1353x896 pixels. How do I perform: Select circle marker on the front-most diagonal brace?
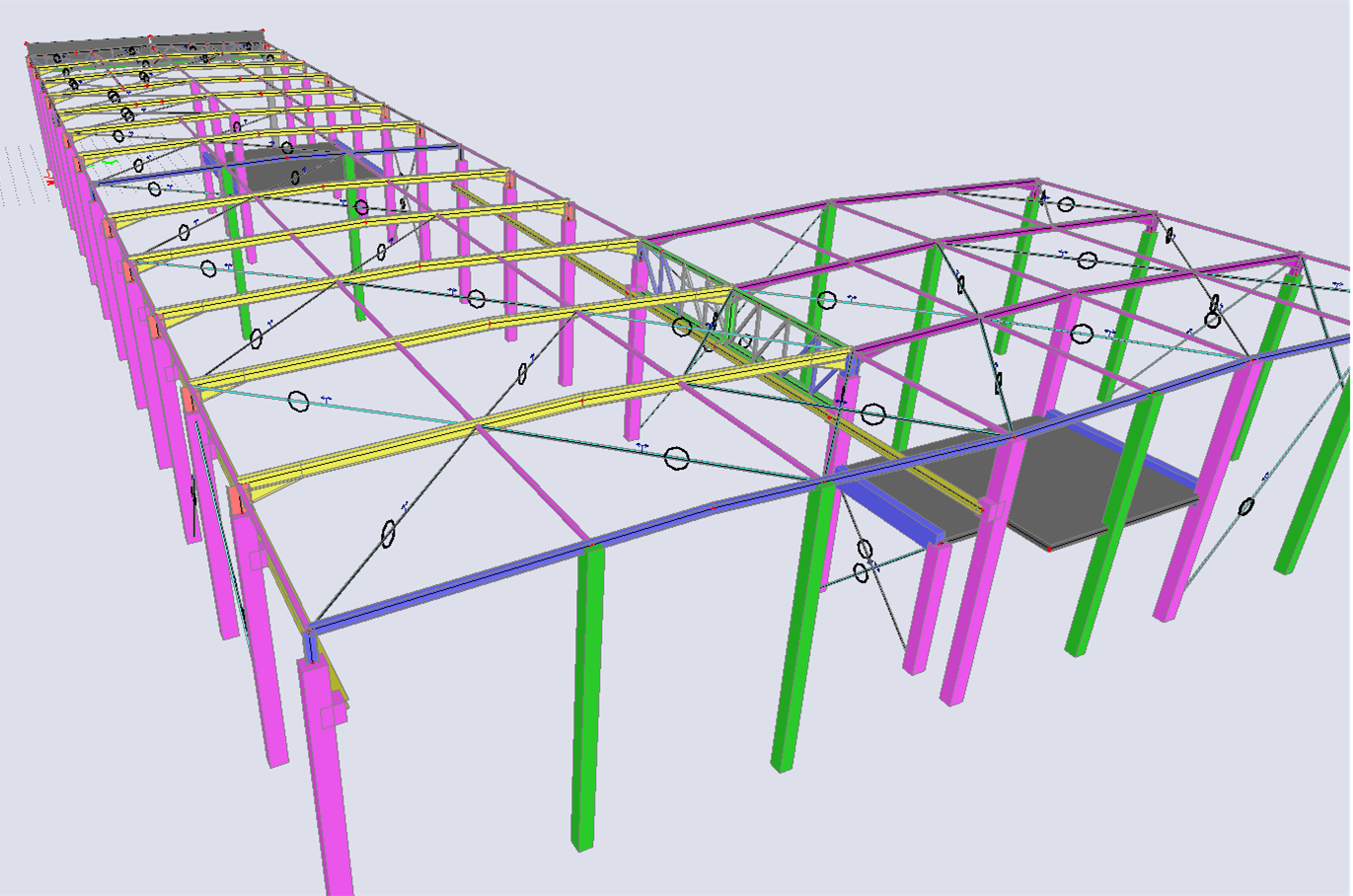(x=388, y=534)
